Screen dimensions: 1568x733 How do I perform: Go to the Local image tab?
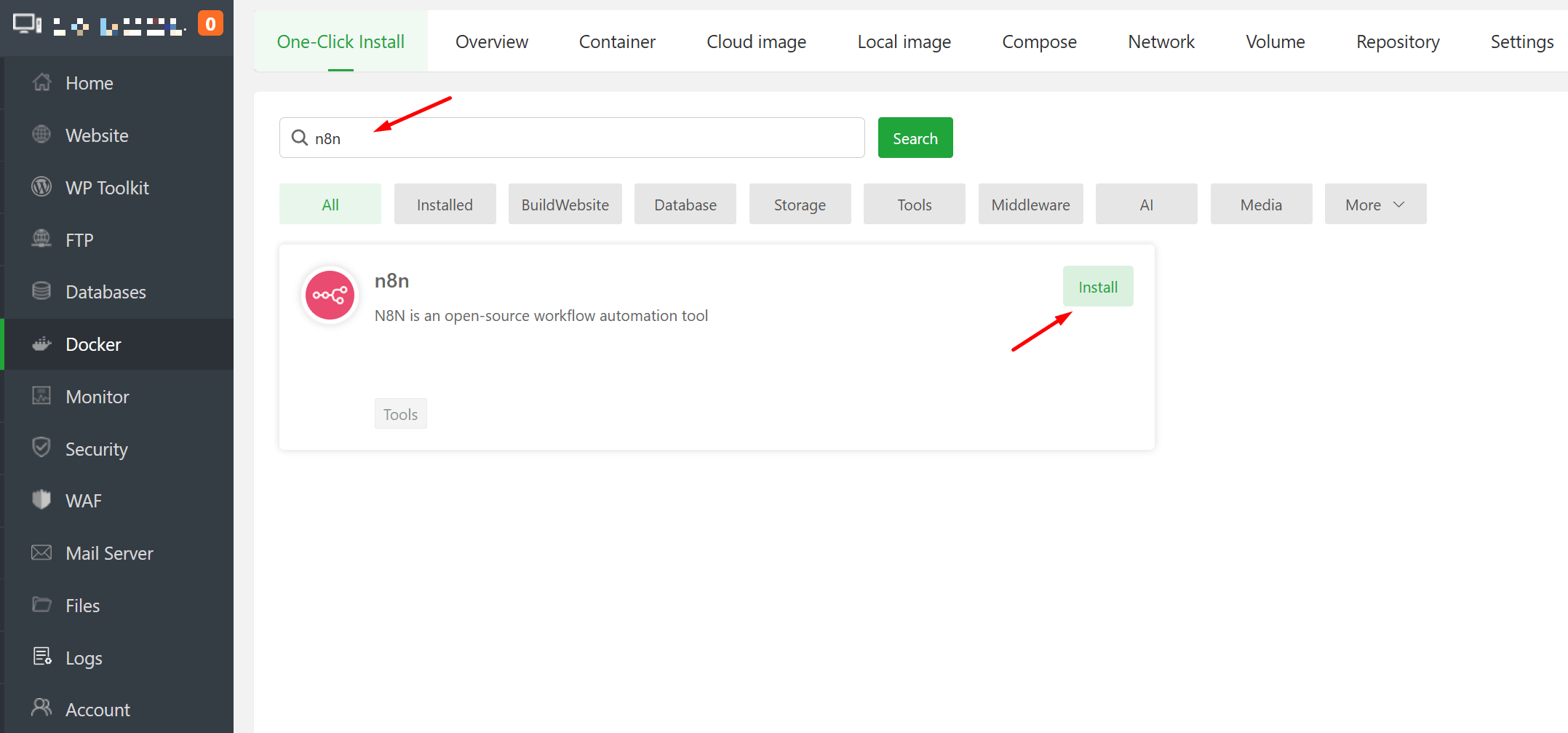click(x=904, y=41)
